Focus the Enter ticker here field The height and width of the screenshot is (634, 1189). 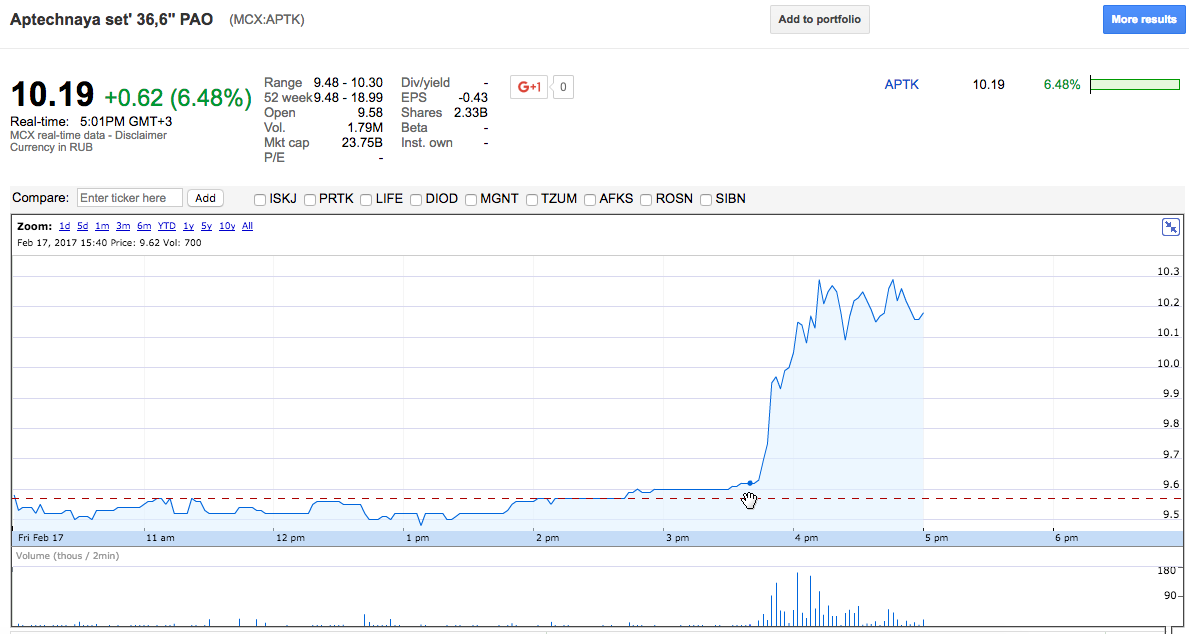point(130,198)
